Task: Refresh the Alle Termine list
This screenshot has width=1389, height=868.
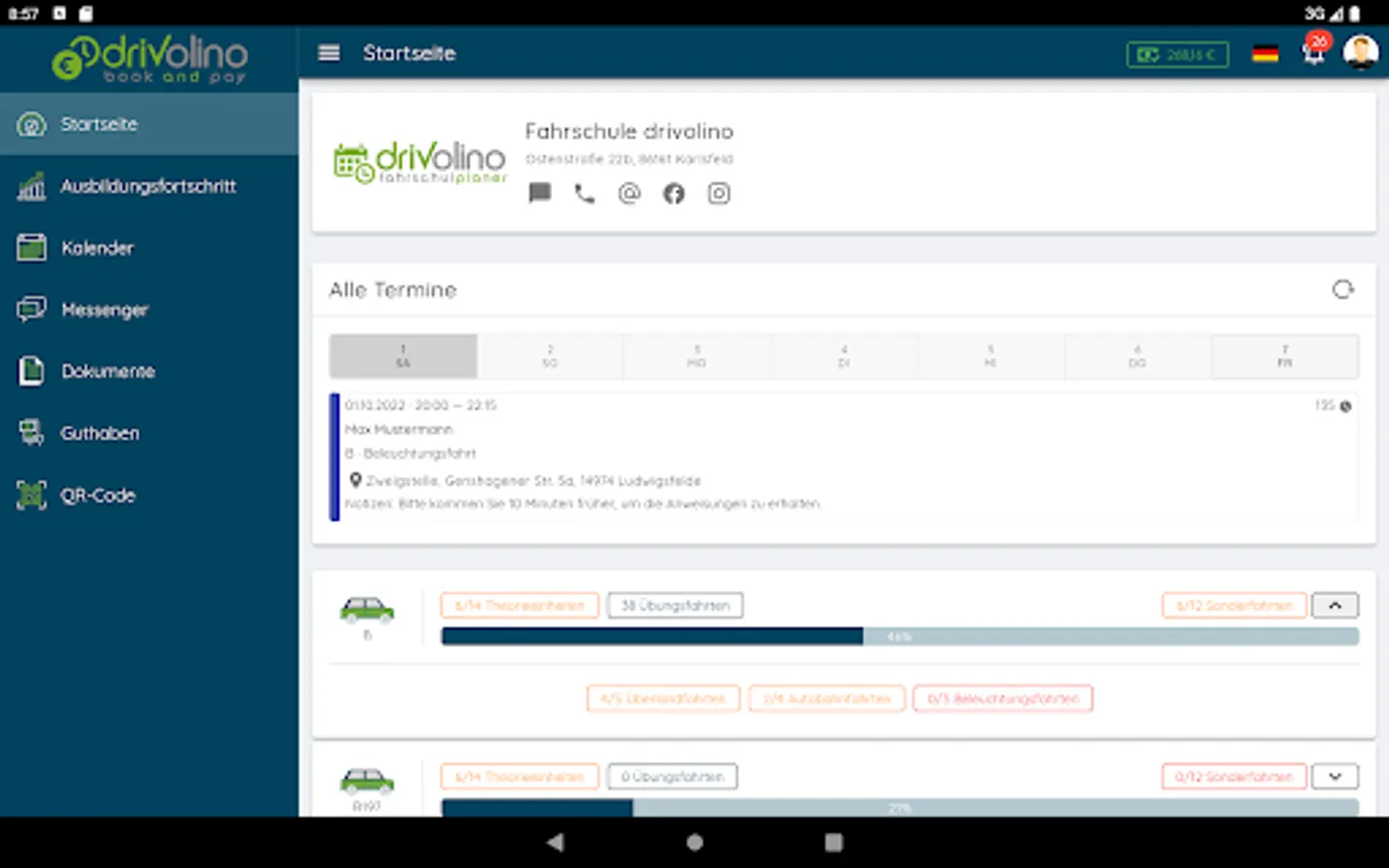Action: click(1343, 289)
